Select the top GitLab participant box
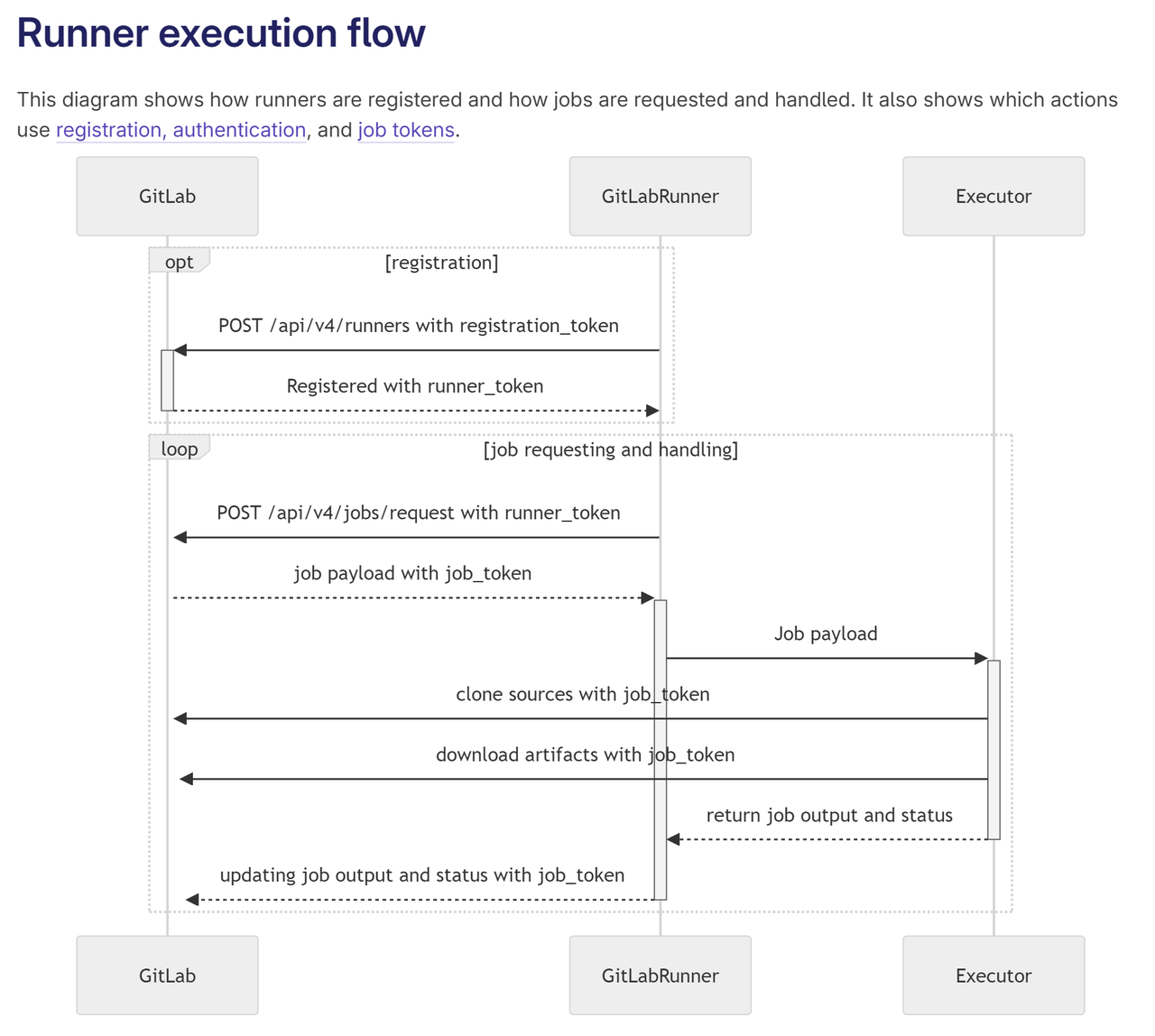 point(167,197)
